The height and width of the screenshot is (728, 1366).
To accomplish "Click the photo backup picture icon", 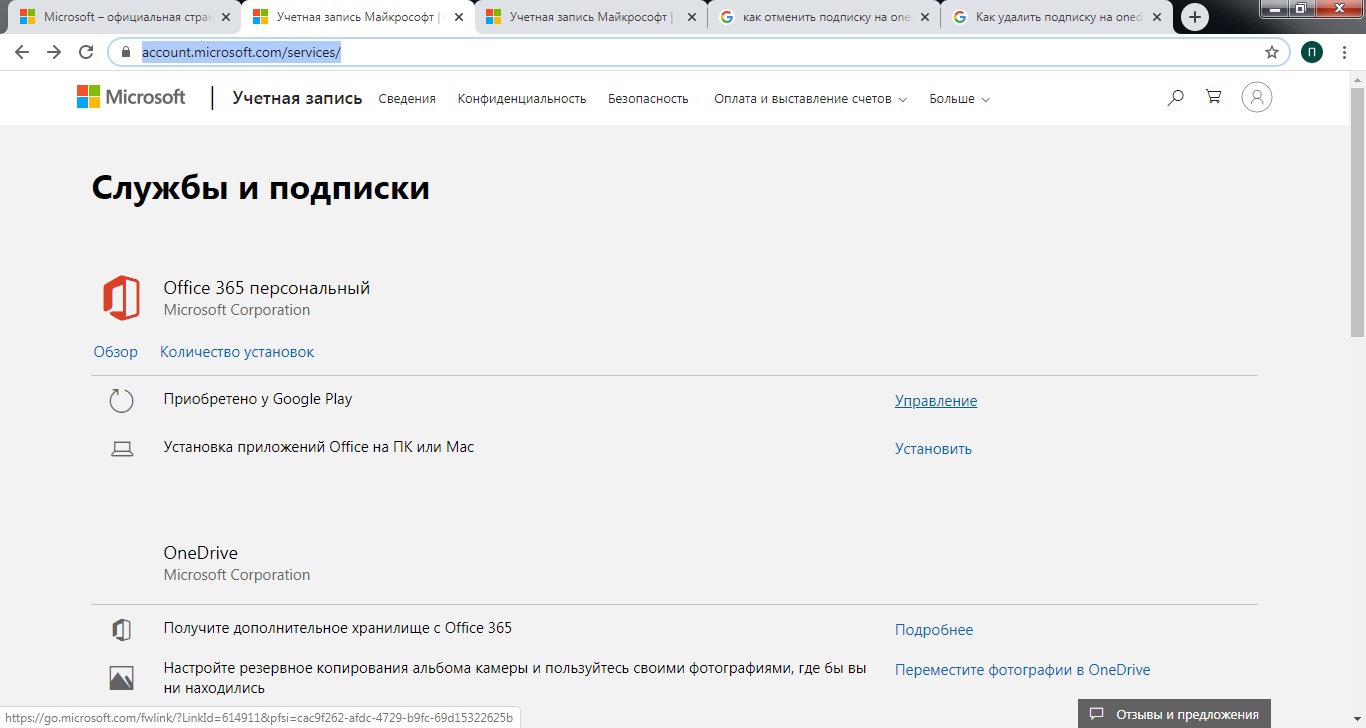I will (x=121, y=678).
